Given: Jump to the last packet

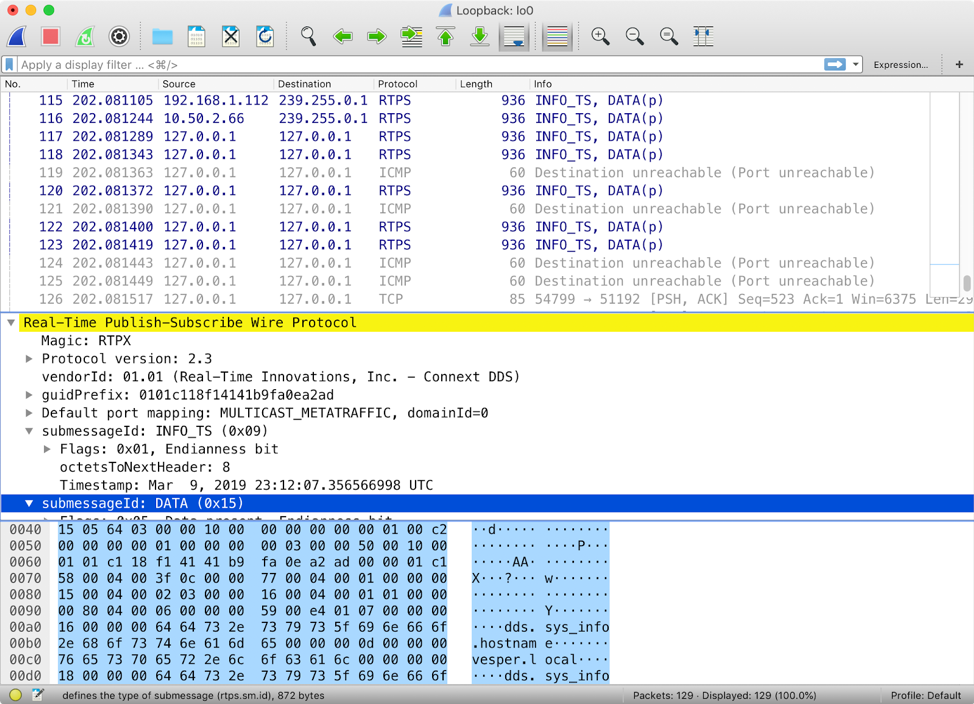Looking at the screenshot, I should (480, 37).
